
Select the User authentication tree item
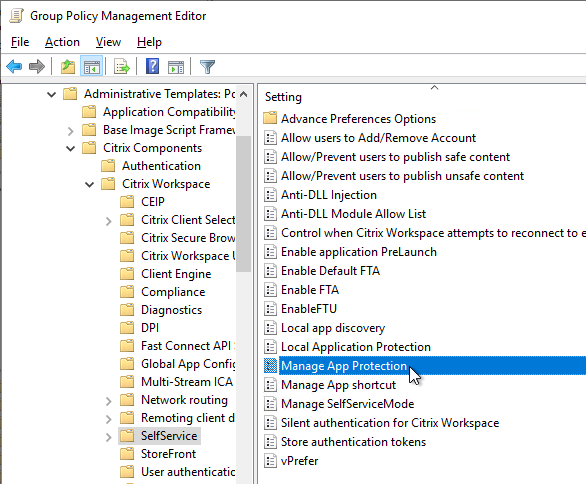pos(188,472)
